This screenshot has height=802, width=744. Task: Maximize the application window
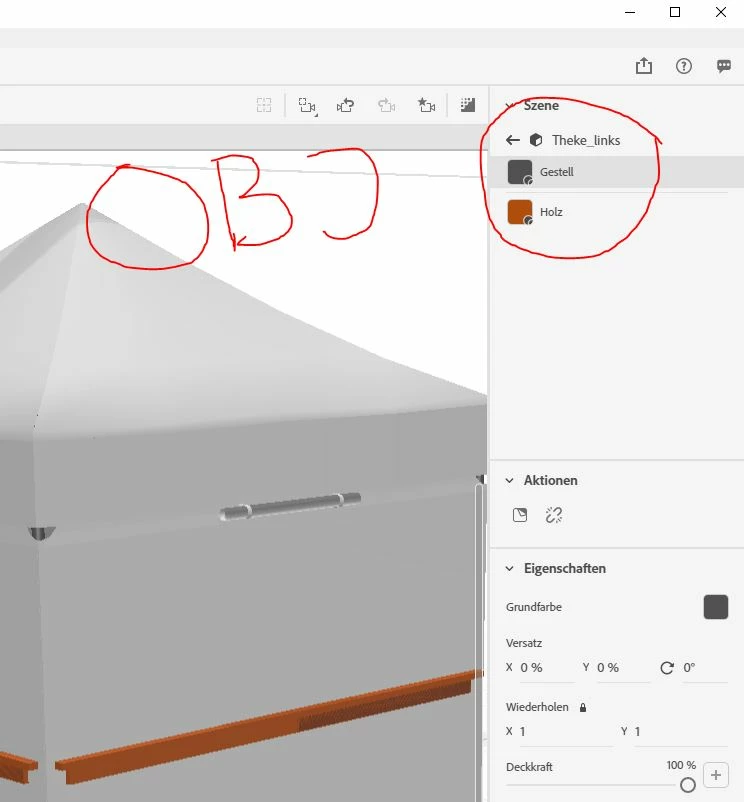click(675, 12)
